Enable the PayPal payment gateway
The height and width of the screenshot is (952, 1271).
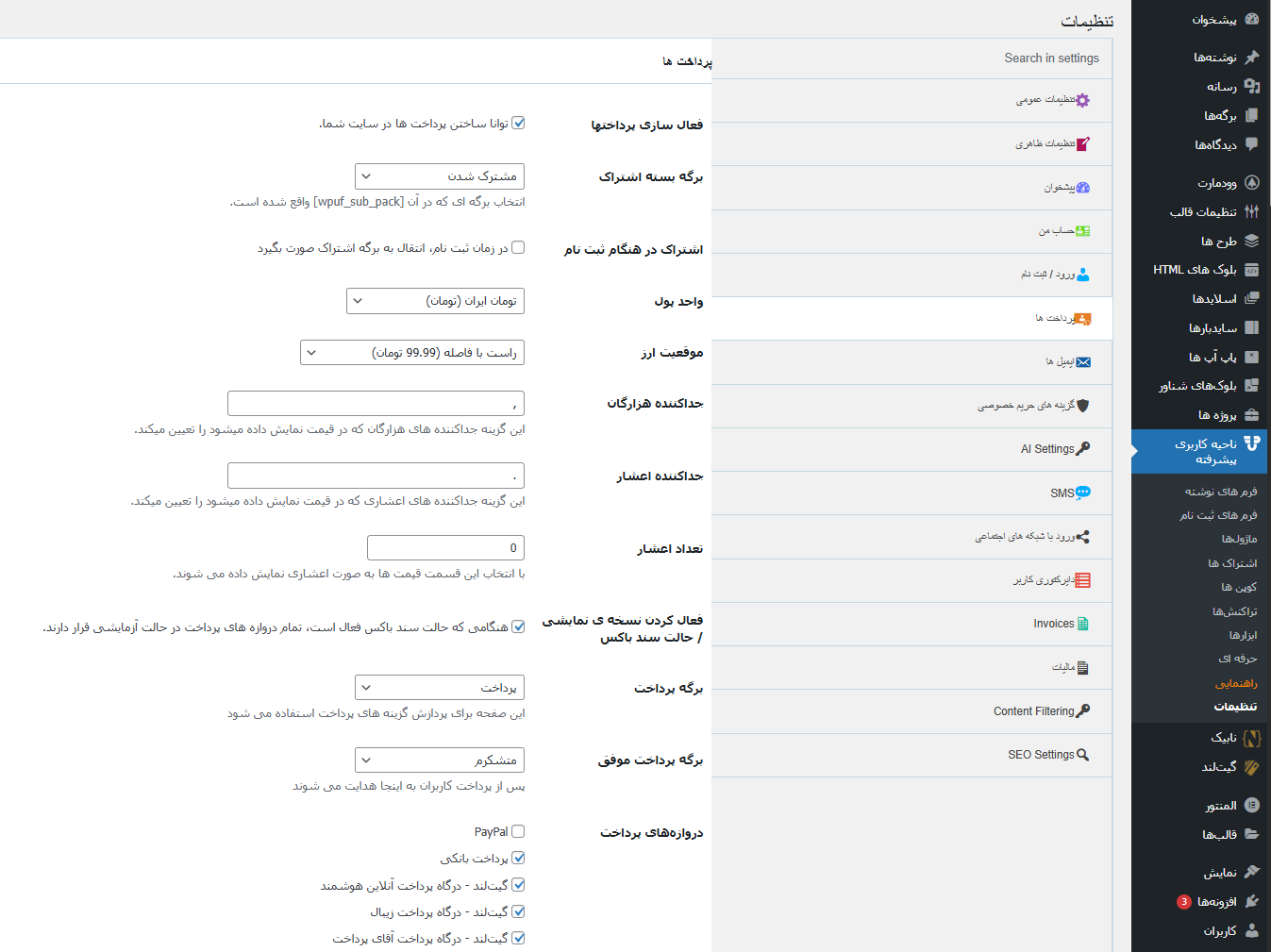click(x=517, y=830)
